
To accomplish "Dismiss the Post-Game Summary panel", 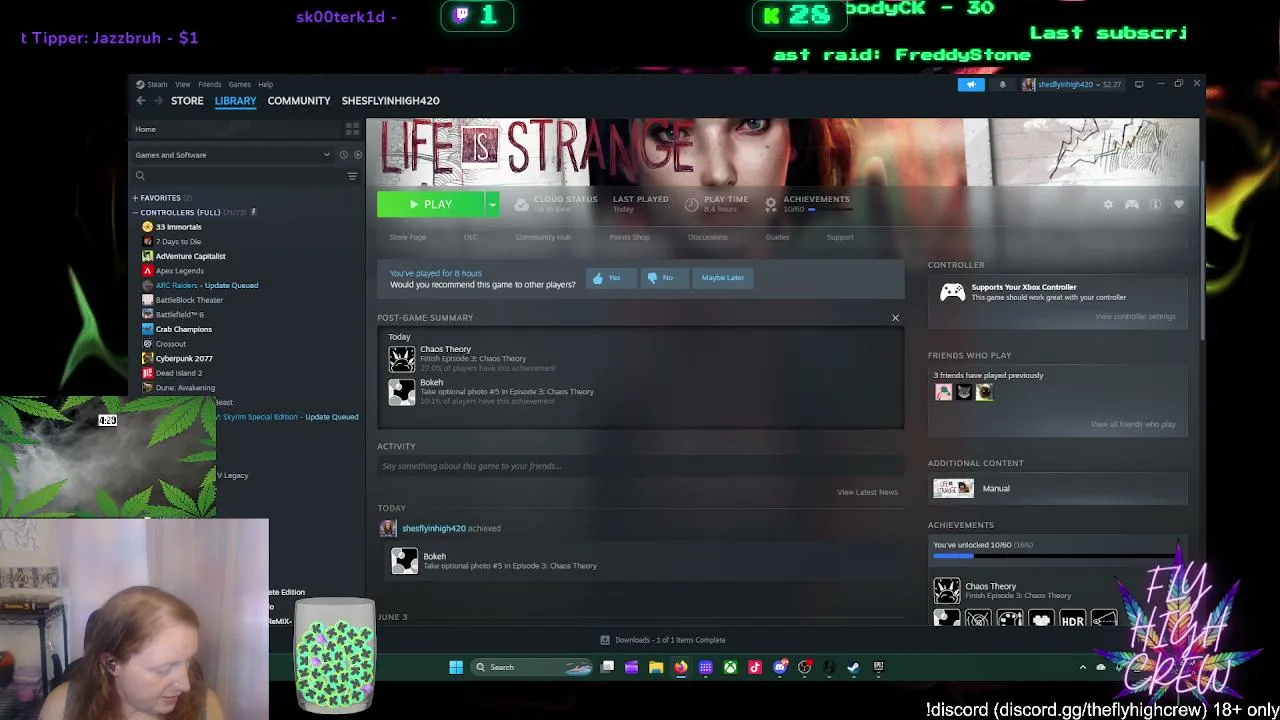I will click(895, 318).
